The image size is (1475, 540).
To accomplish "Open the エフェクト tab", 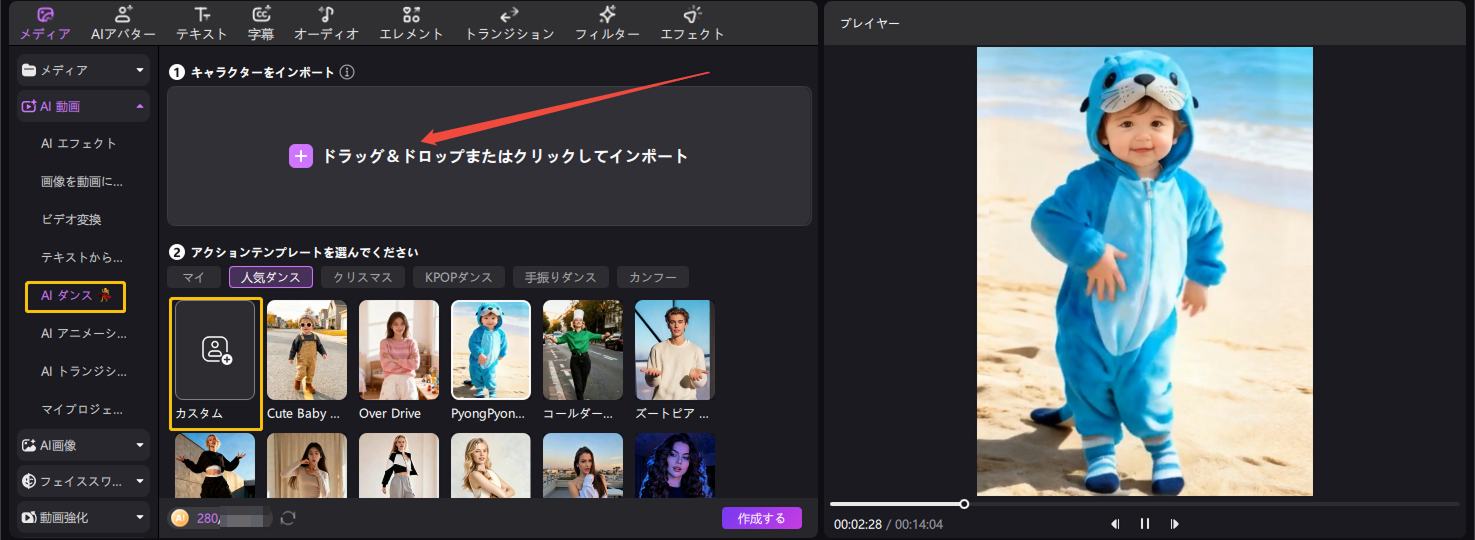I will click(692, 23).
